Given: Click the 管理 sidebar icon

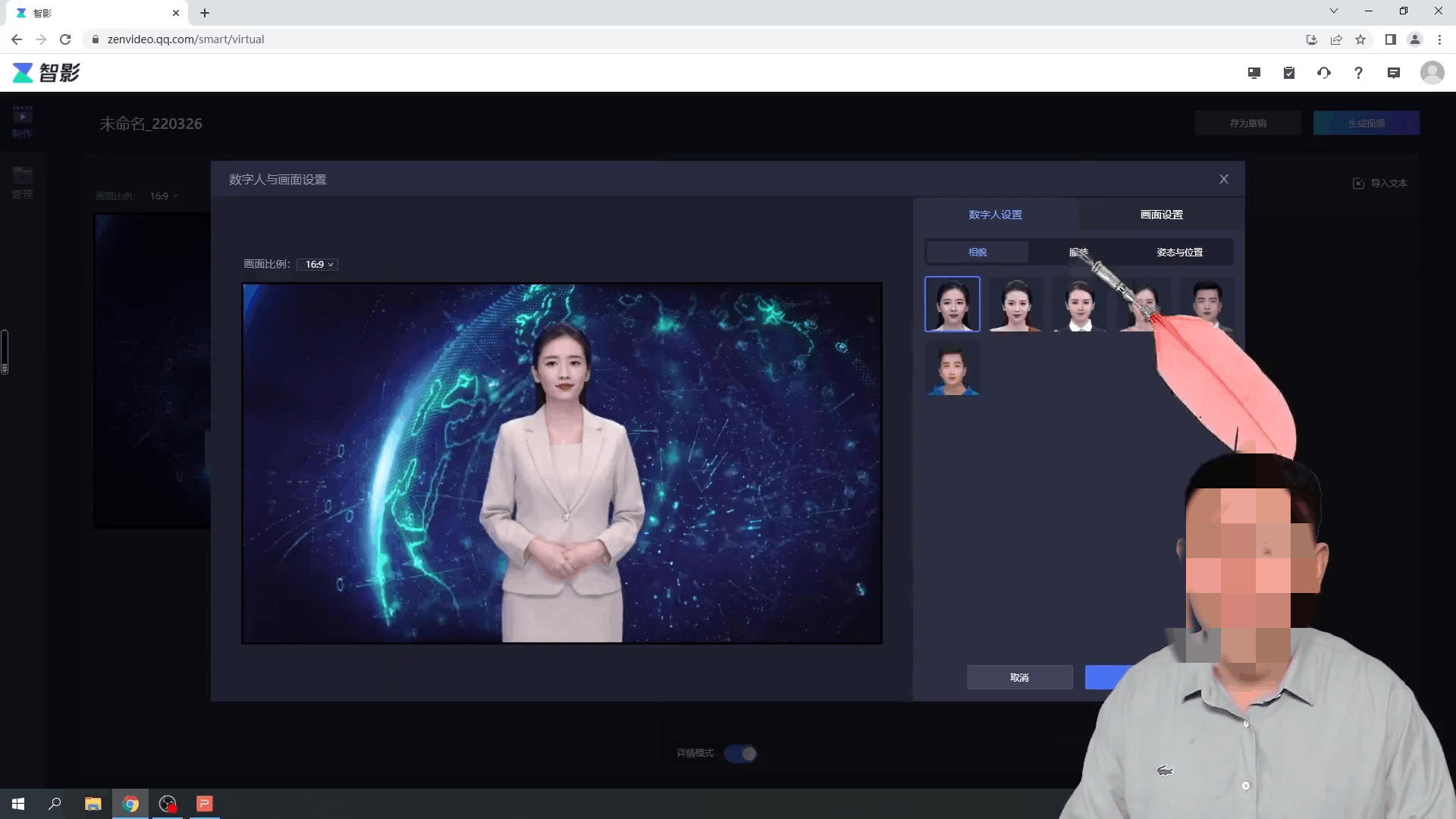Looking at the screenshot, I should (22, 183).
